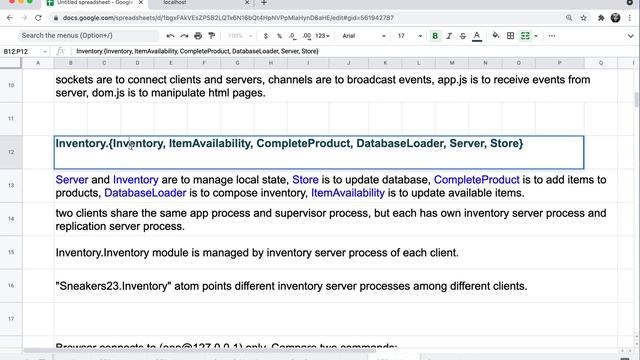Toggle merge cells button

coord(525,36)
